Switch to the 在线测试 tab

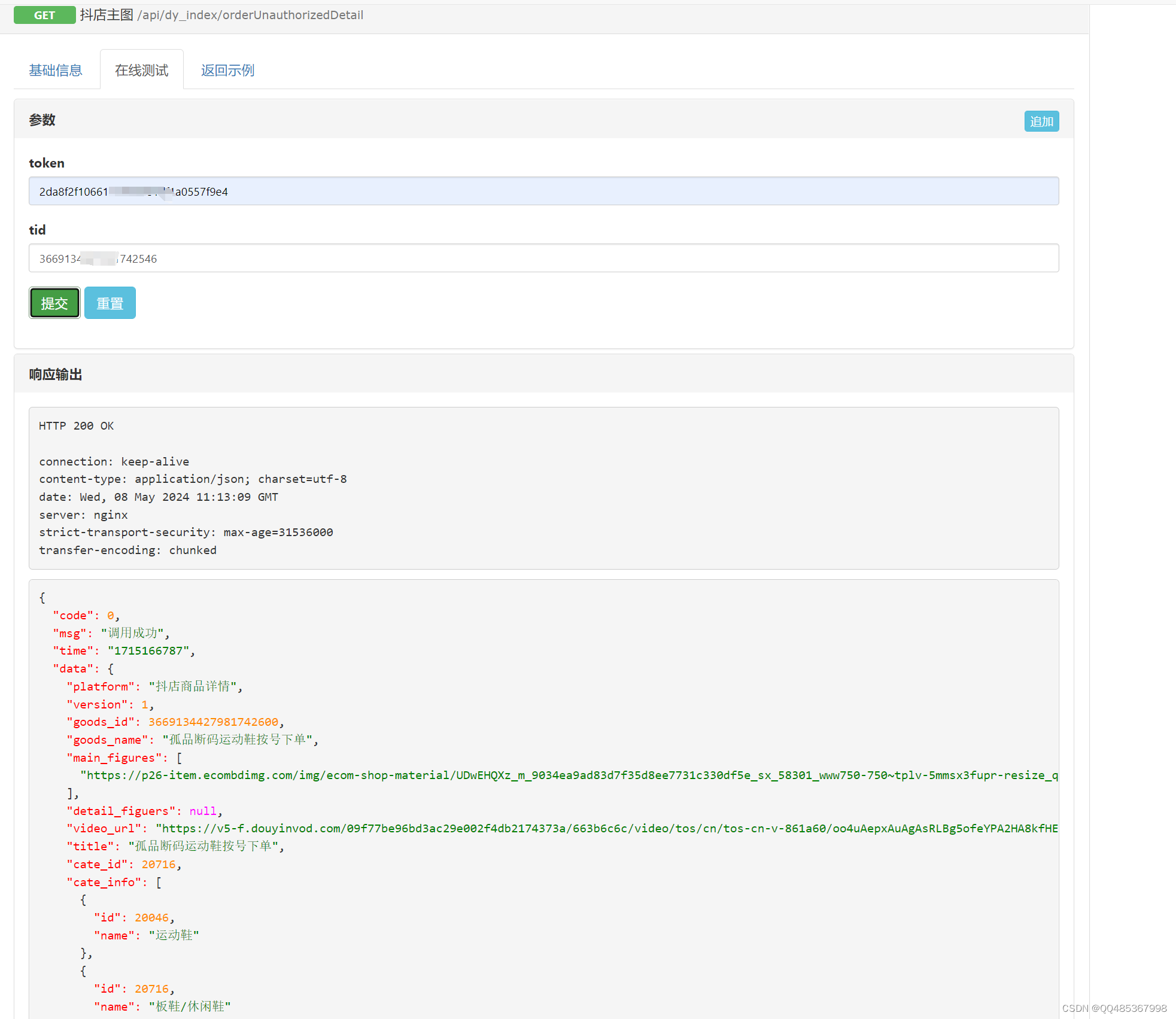point(142,71)
